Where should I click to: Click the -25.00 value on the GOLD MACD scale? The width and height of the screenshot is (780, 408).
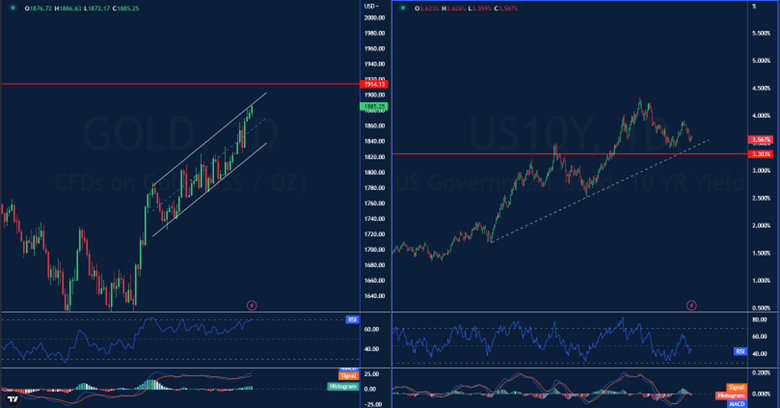(372, 405)
